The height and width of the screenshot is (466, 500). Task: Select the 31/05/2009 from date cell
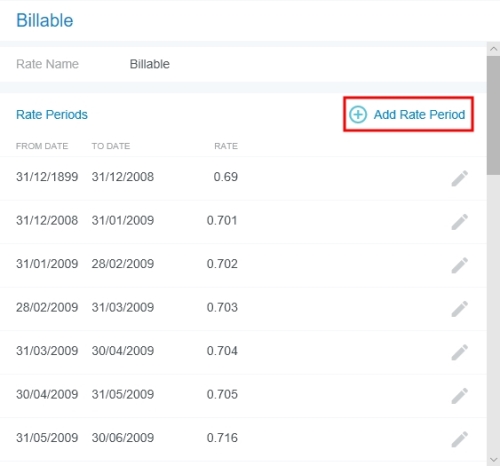click(47, 438)
